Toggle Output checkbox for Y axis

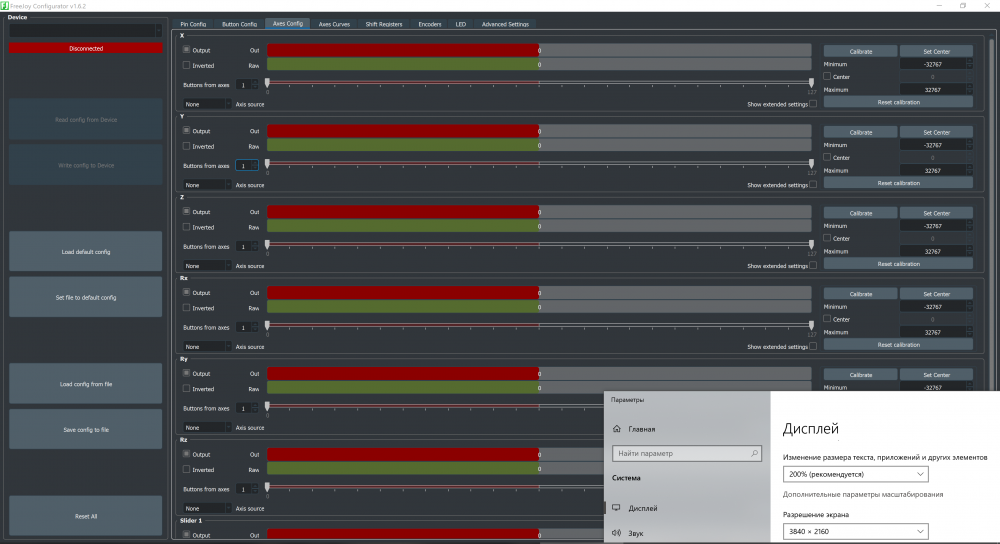coord(186,131)
